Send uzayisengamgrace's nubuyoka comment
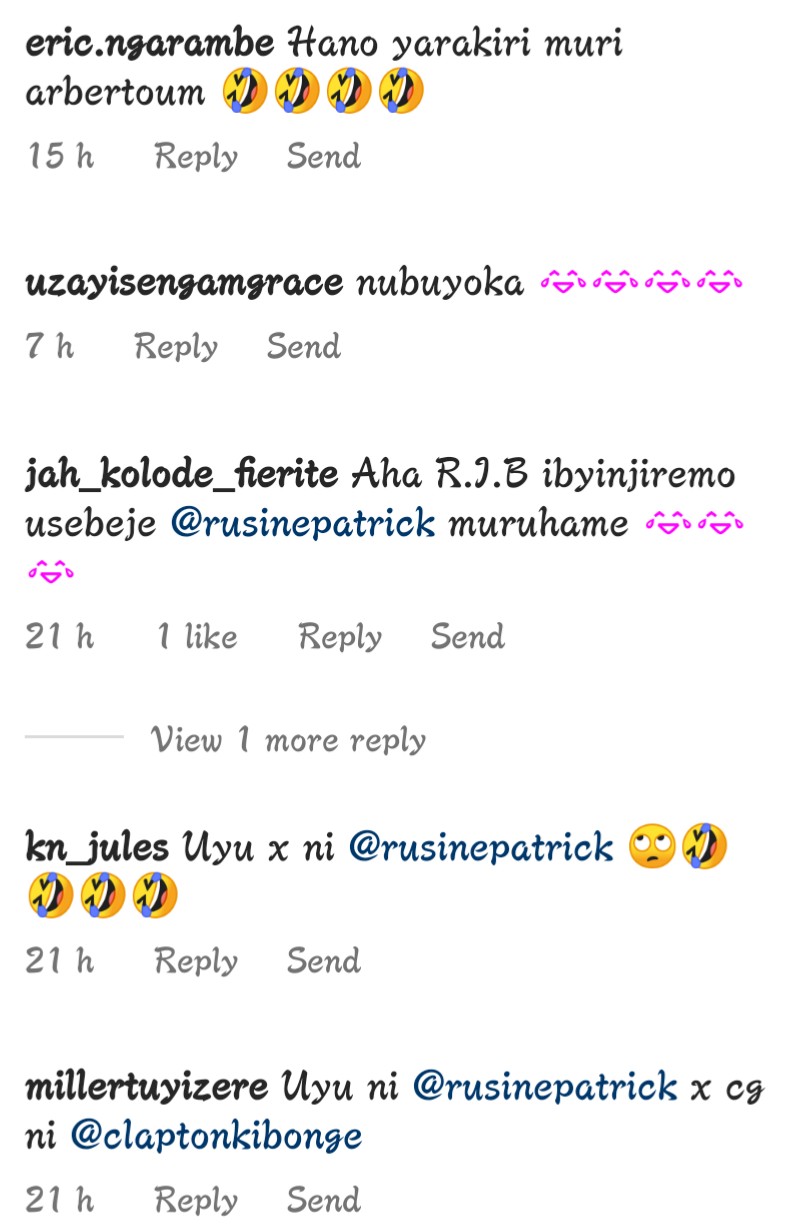The height and width of the screenshot is (1226, 797). click(304, 345)
